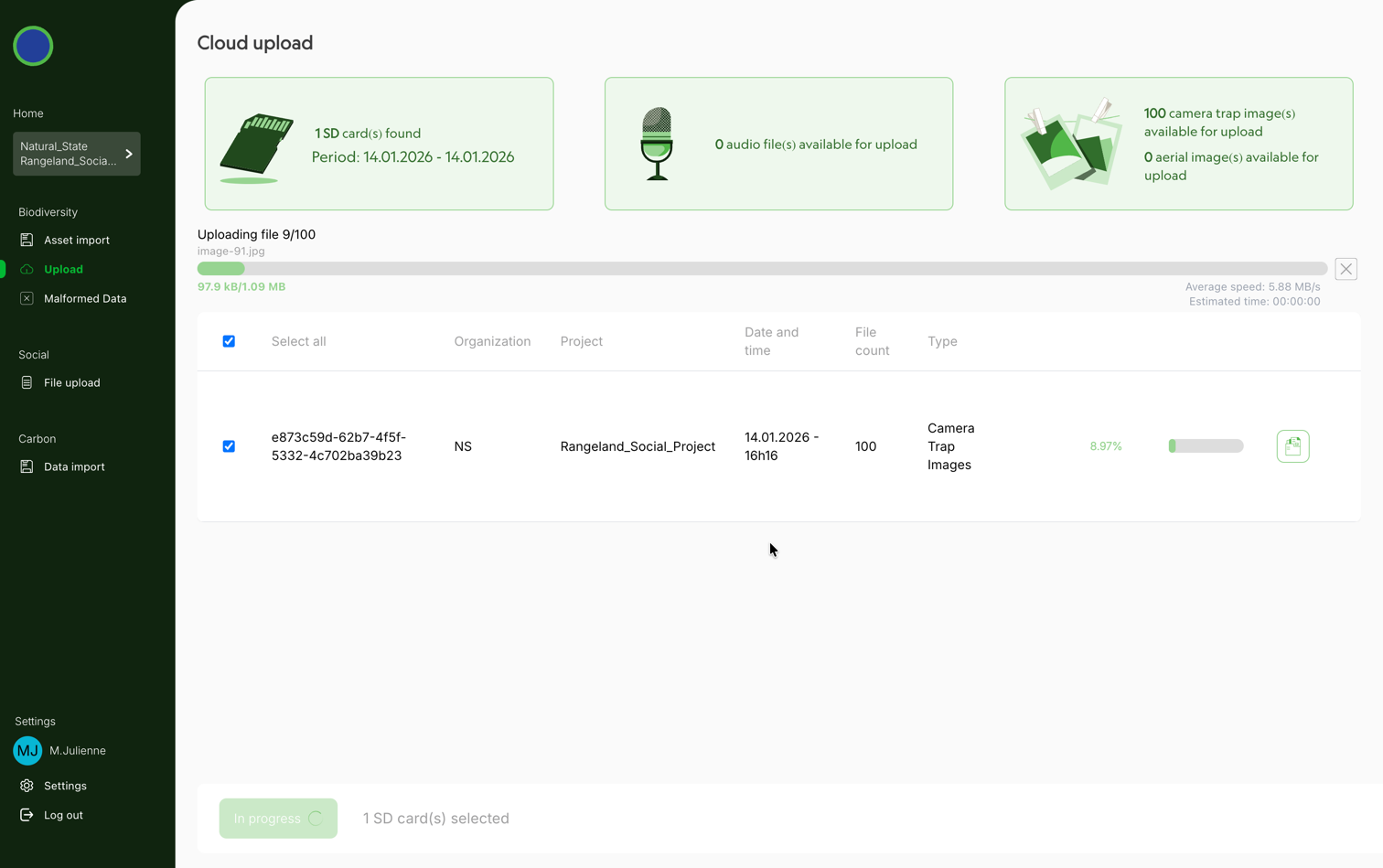The image size is (1383, 868).
Task: Click the main upload progress bar
Action: [762, 268]
